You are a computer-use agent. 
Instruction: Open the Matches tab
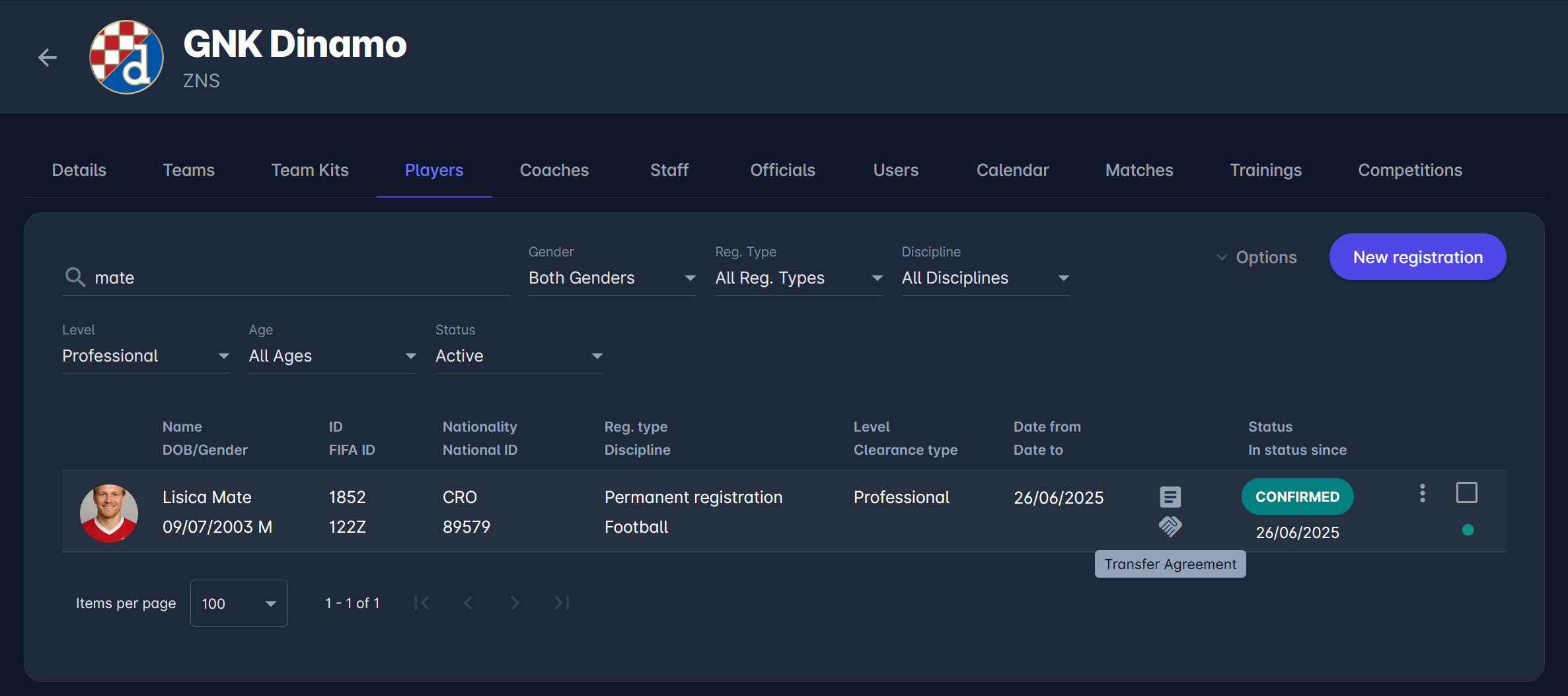1140,170
